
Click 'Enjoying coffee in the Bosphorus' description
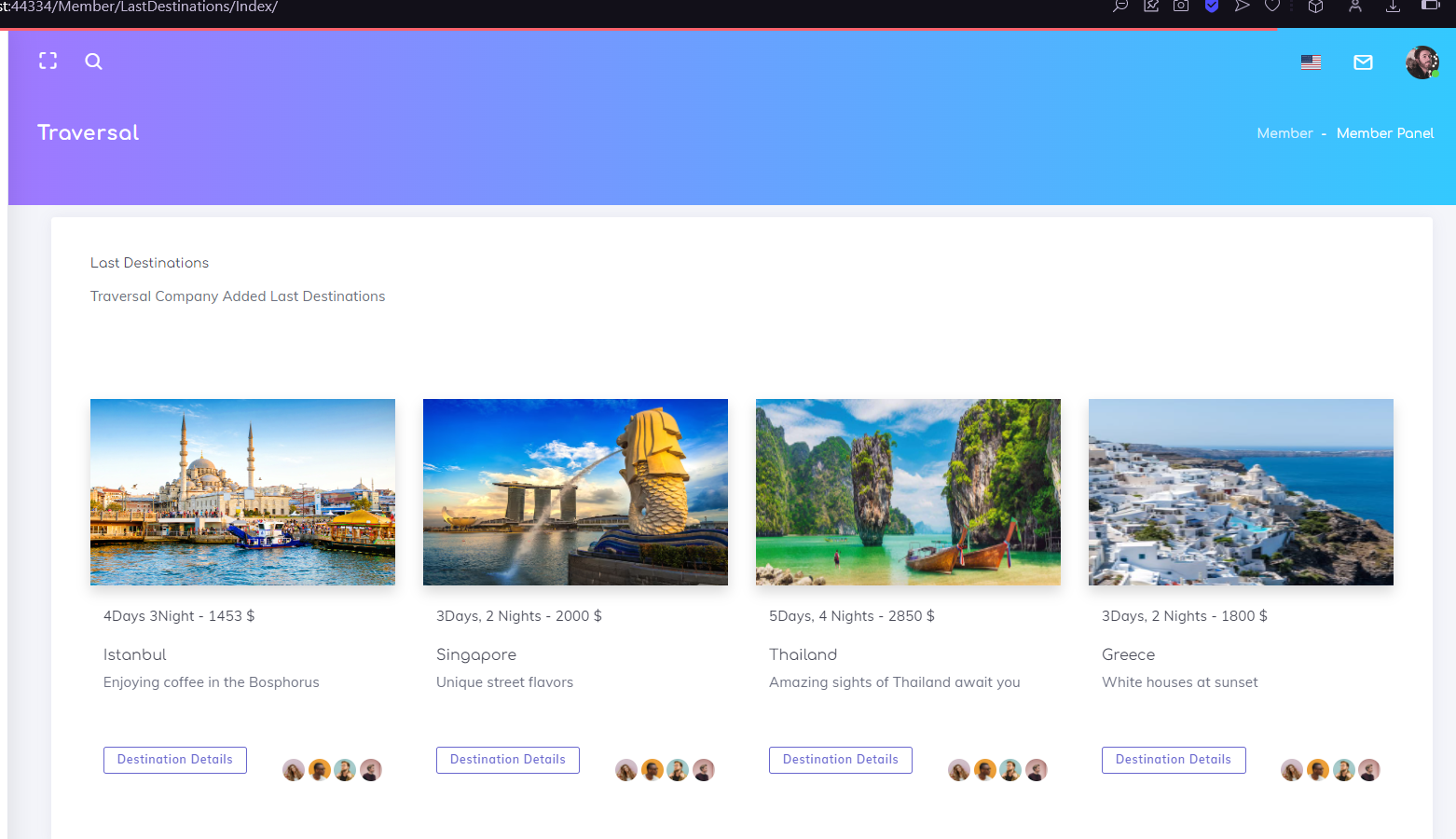(x=212, y=682)
